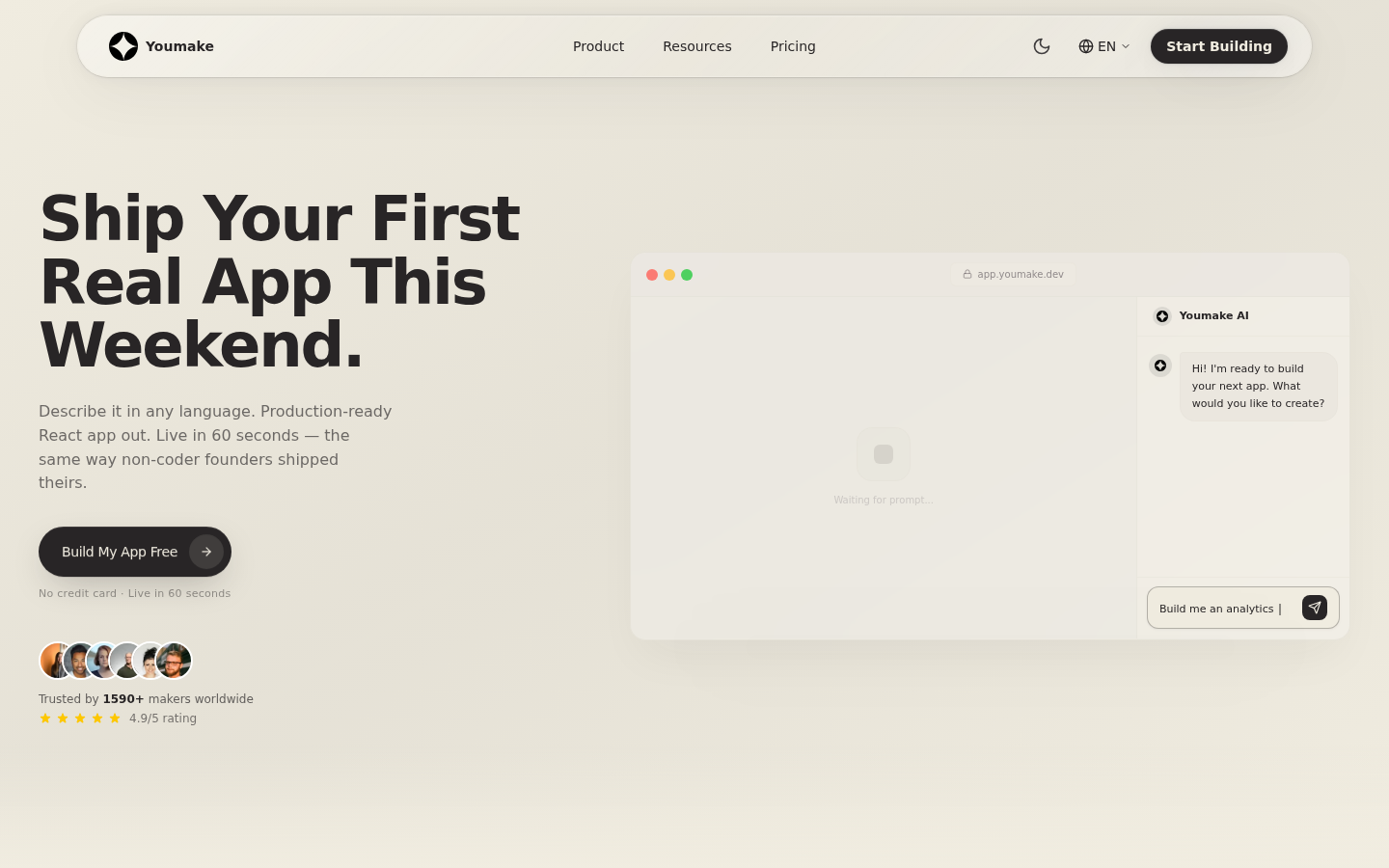Click the Youmake logo icon in navbar
The image size is (1389, 868).
tap(123, 46)
